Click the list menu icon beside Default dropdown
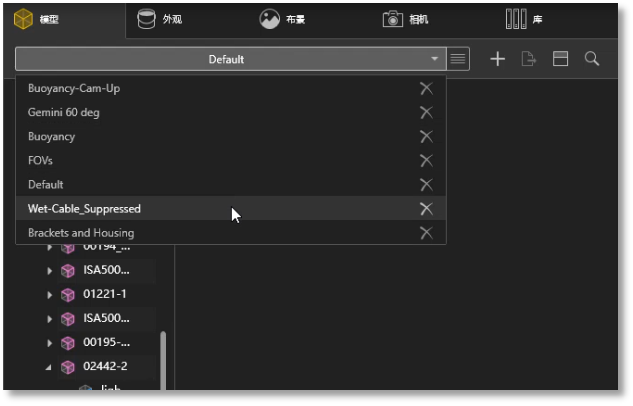The width and height of the screenshot is (633, 406). click(x=458, y=59)
